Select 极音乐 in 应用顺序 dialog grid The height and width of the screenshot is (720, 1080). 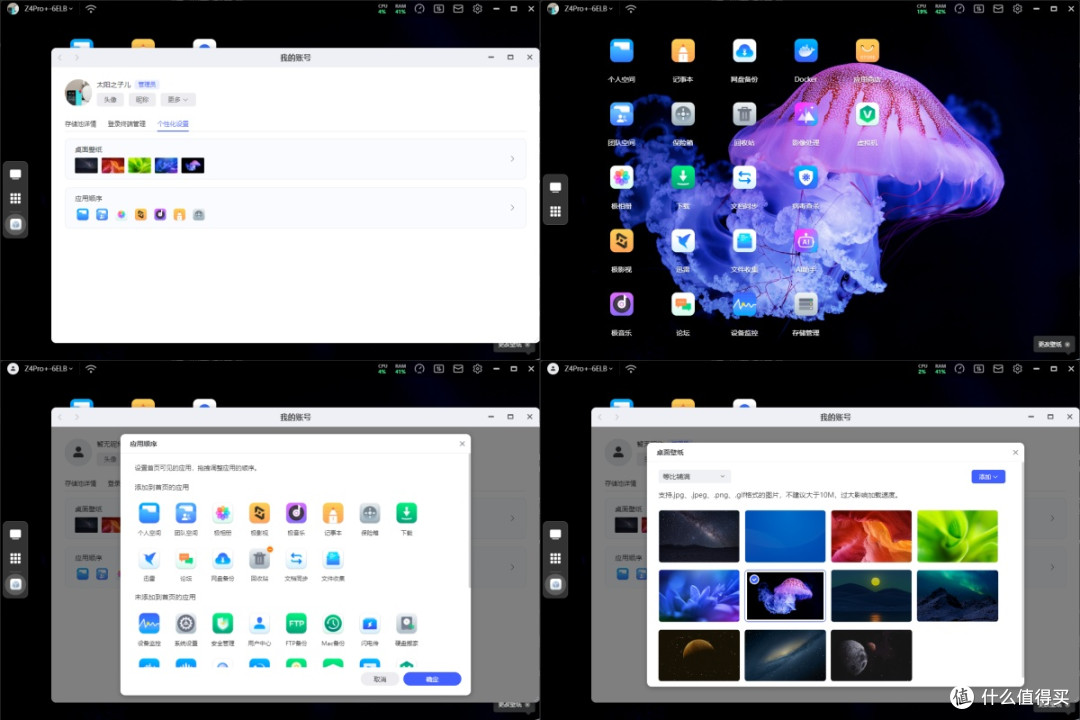coord(296,513)
